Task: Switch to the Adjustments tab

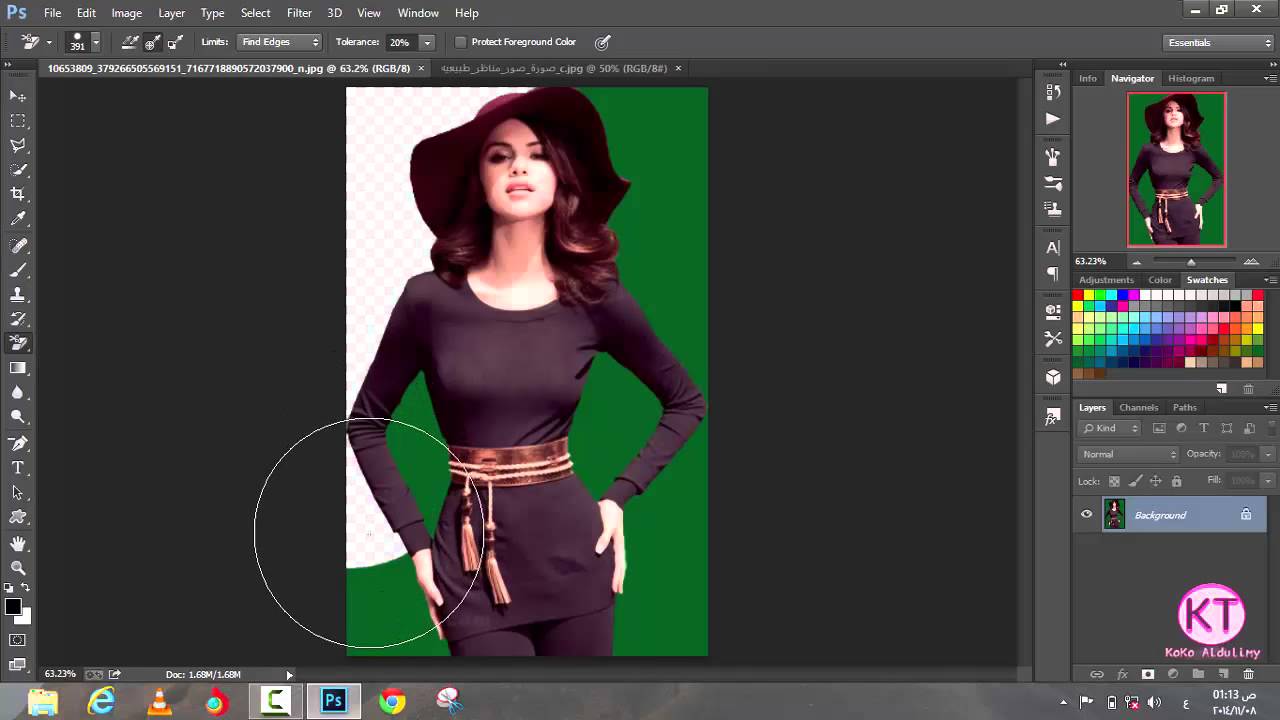Action: (x=1106, y=280)
